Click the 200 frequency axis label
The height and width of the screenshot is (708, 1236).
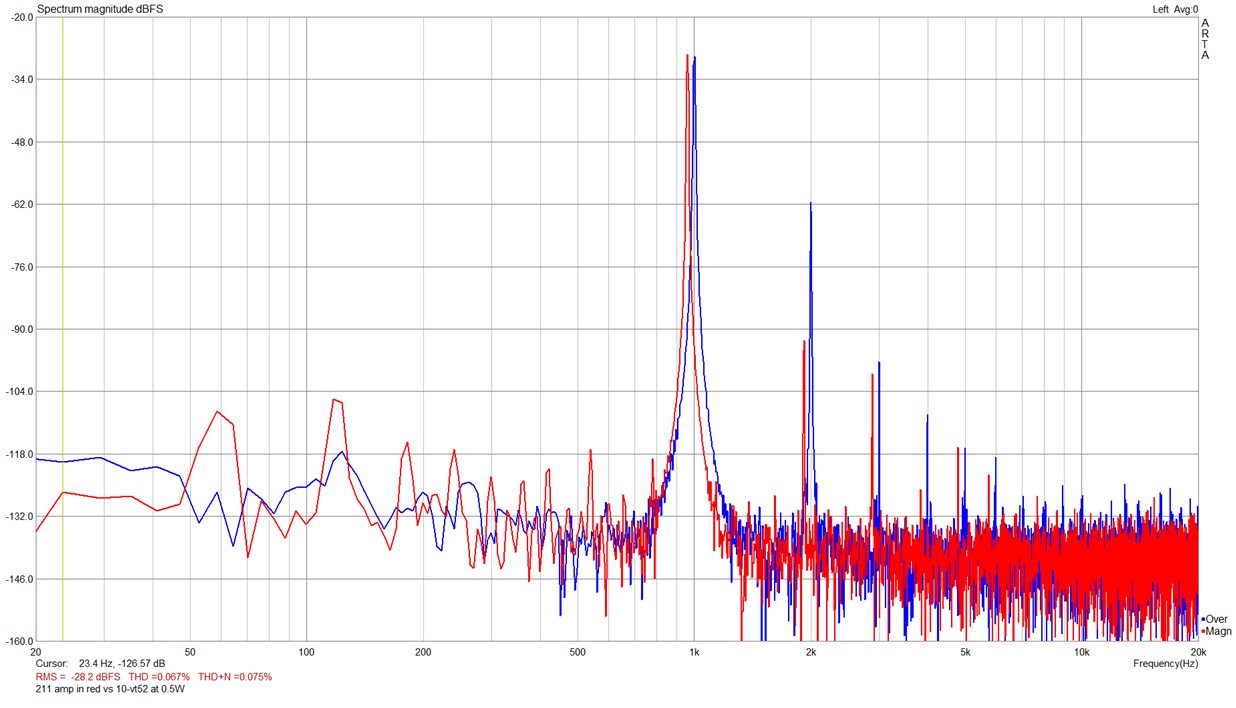click(x=423, y=651)
